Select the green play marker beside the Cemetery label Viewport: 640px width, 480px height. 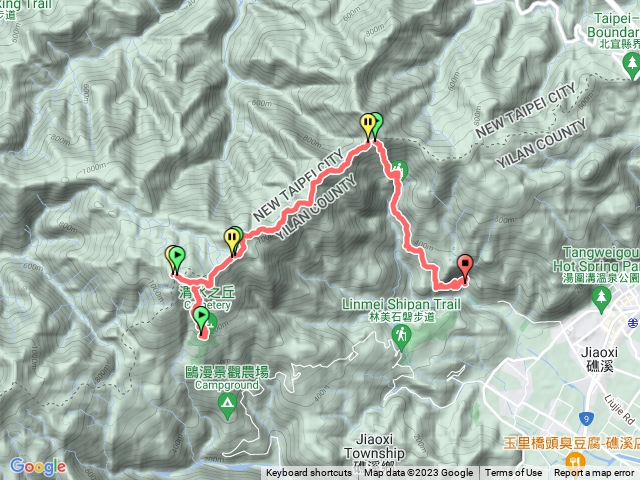(x=177, y=260)
